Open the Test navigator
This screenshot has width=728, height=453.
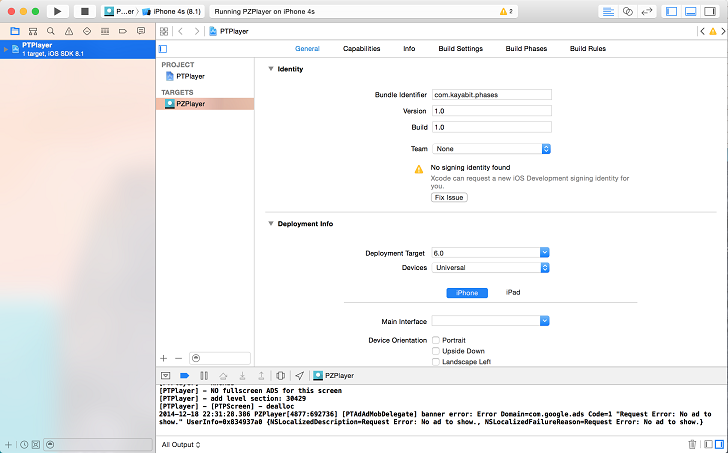point(87,31)
